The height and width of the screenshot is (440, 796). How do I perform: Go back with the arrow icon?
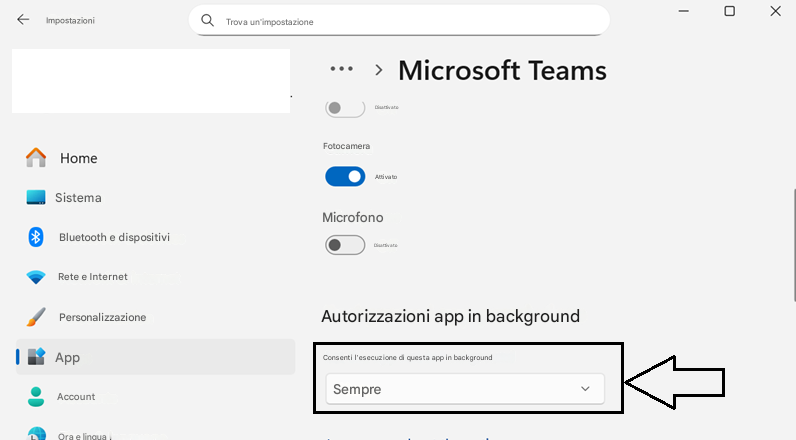pyautogui.click(x=23, y=20)
